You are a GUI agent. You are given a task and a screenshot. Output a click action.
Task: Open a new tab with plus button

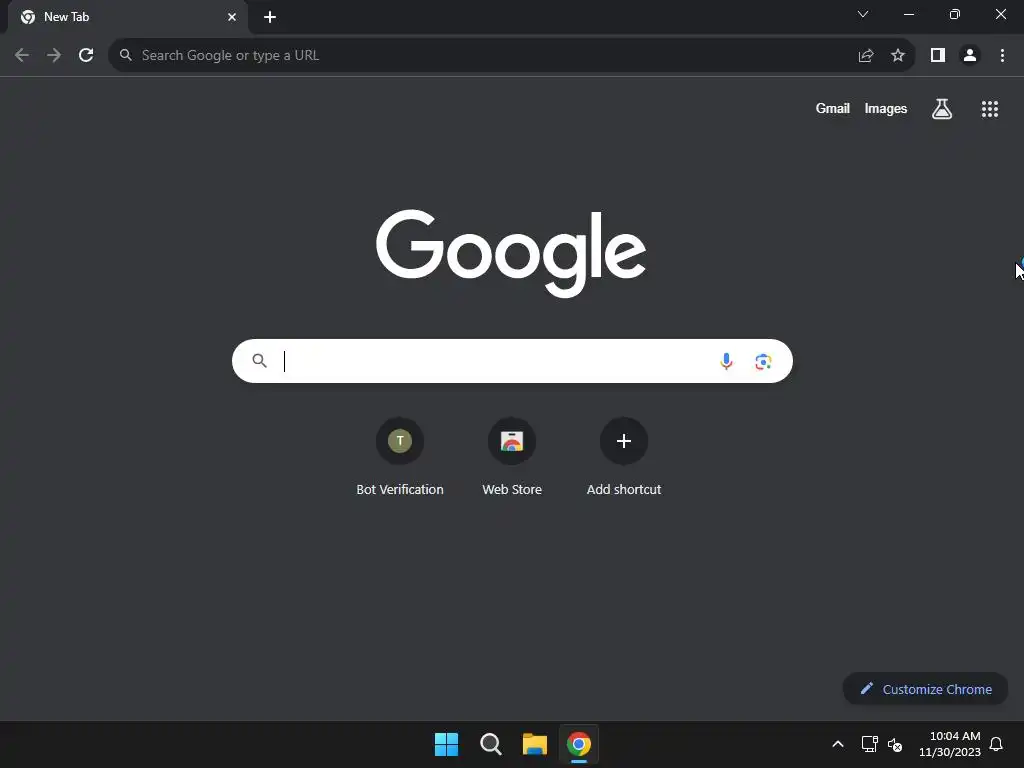(270, 17)
